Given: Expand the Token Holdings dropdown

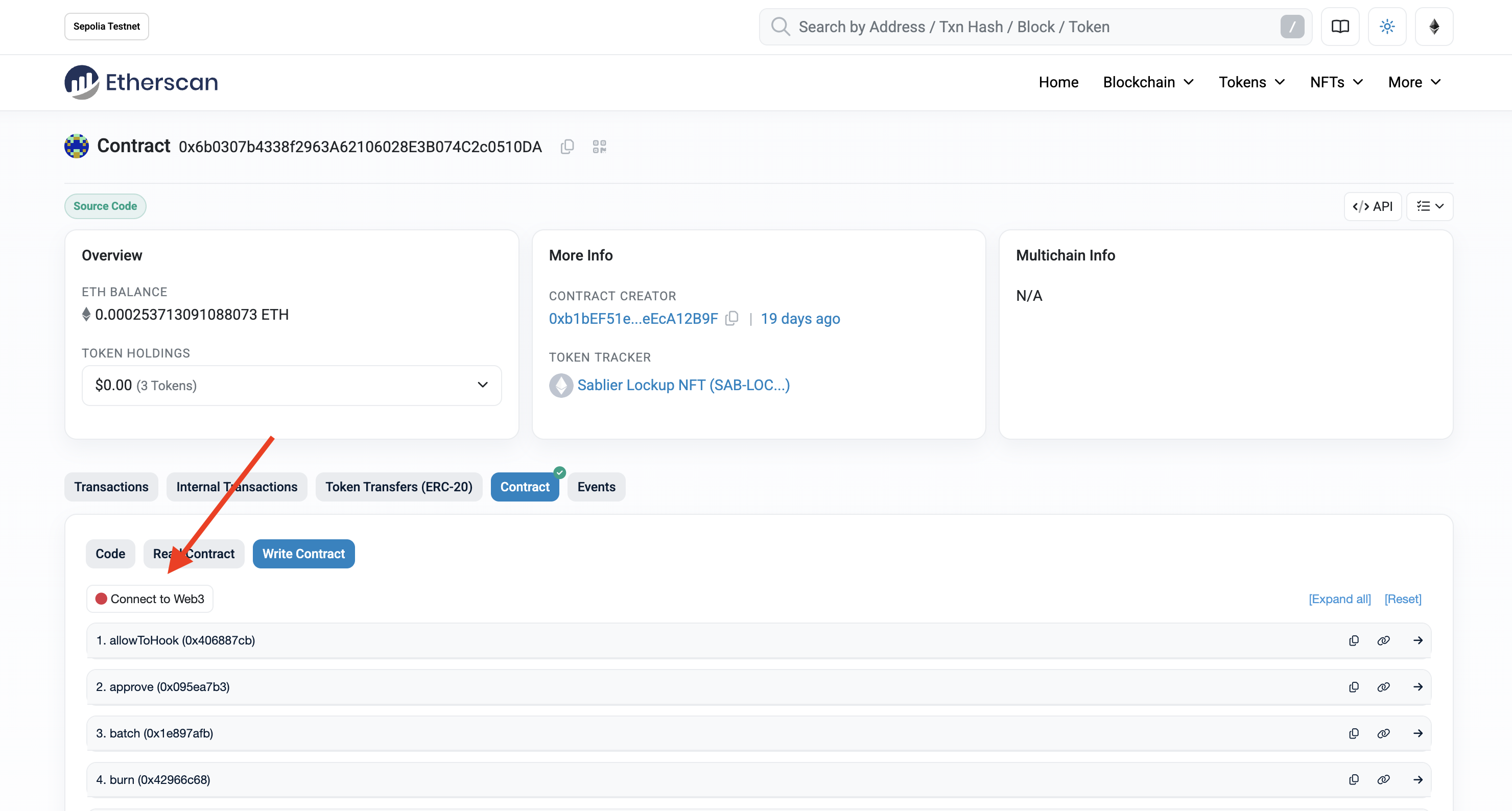Looking at the screenshot, I should (483, 385).
